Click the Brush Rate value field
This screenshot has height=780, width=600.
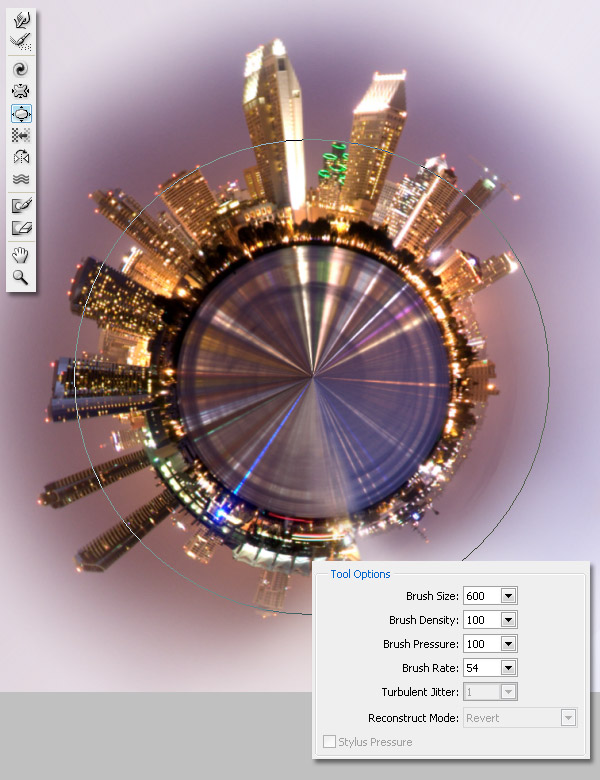point(482,668)
